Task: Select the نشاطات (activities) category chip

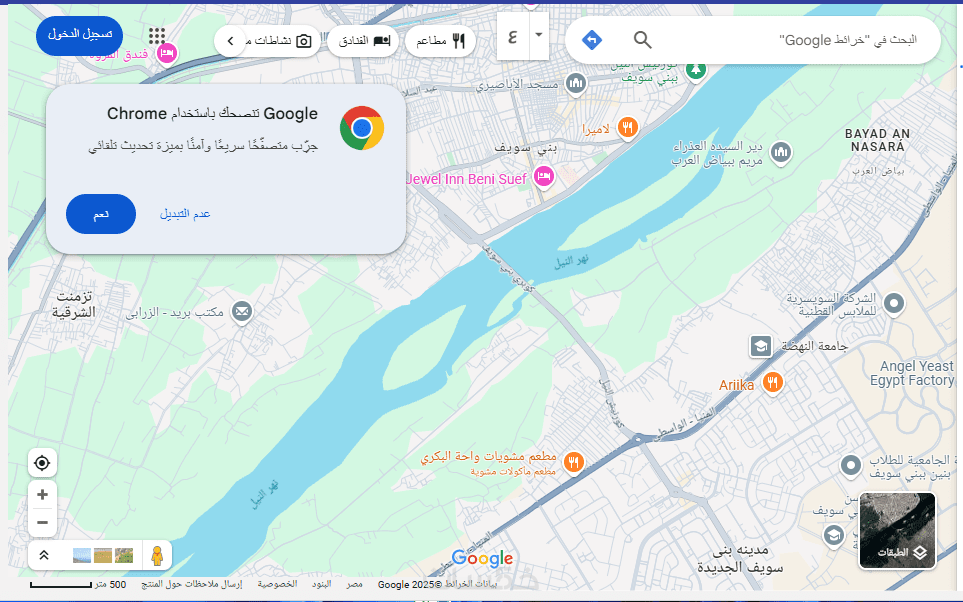Action: point(278,41)
